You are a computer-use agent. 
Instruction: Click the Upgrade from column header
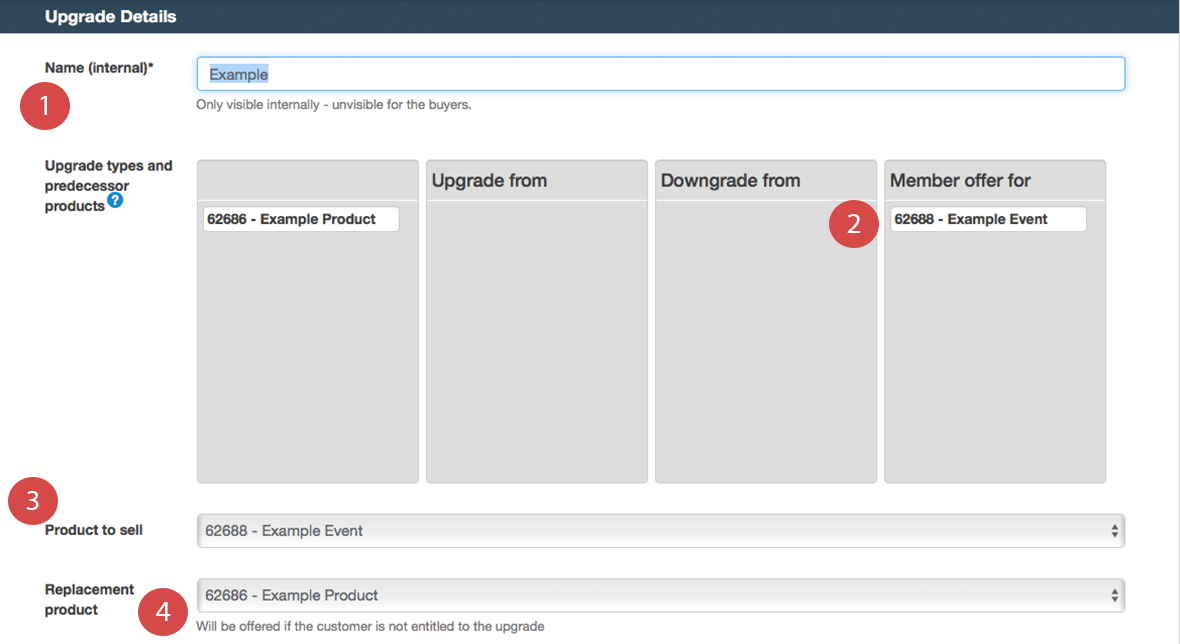[489, 181]
